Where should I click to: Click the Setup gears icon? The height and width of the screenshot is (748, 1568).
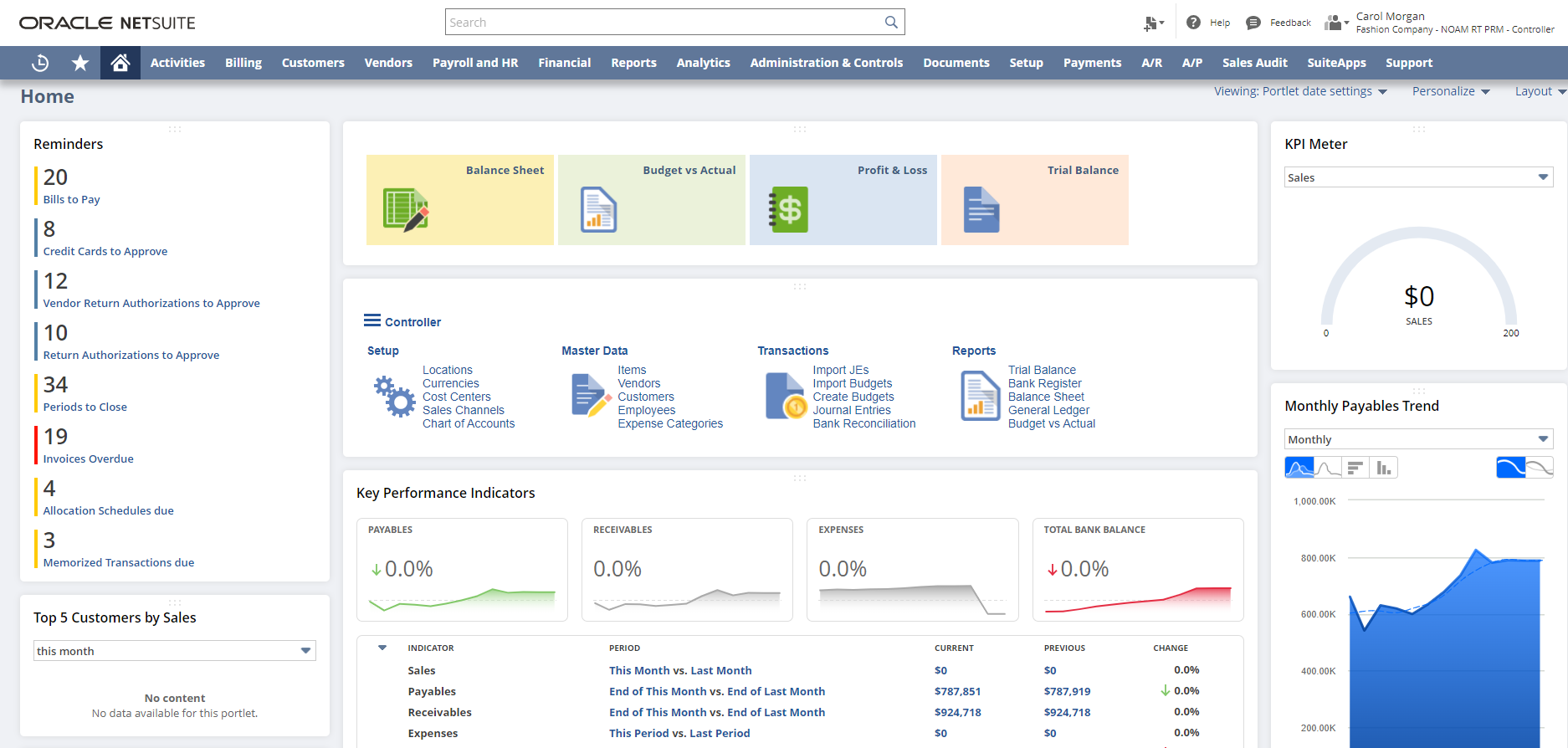pyautogui.click(x=394, y=397)
